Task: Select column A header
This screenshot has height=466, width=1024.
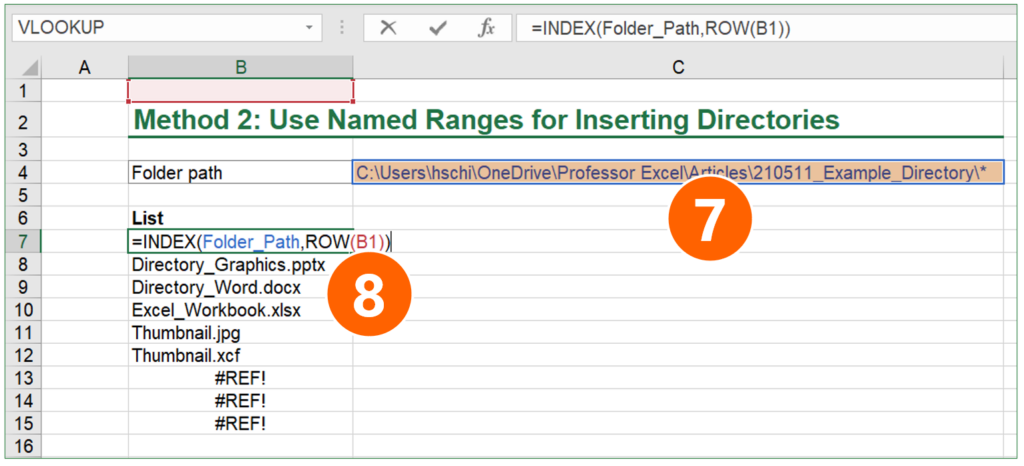Action: (84, 67)
